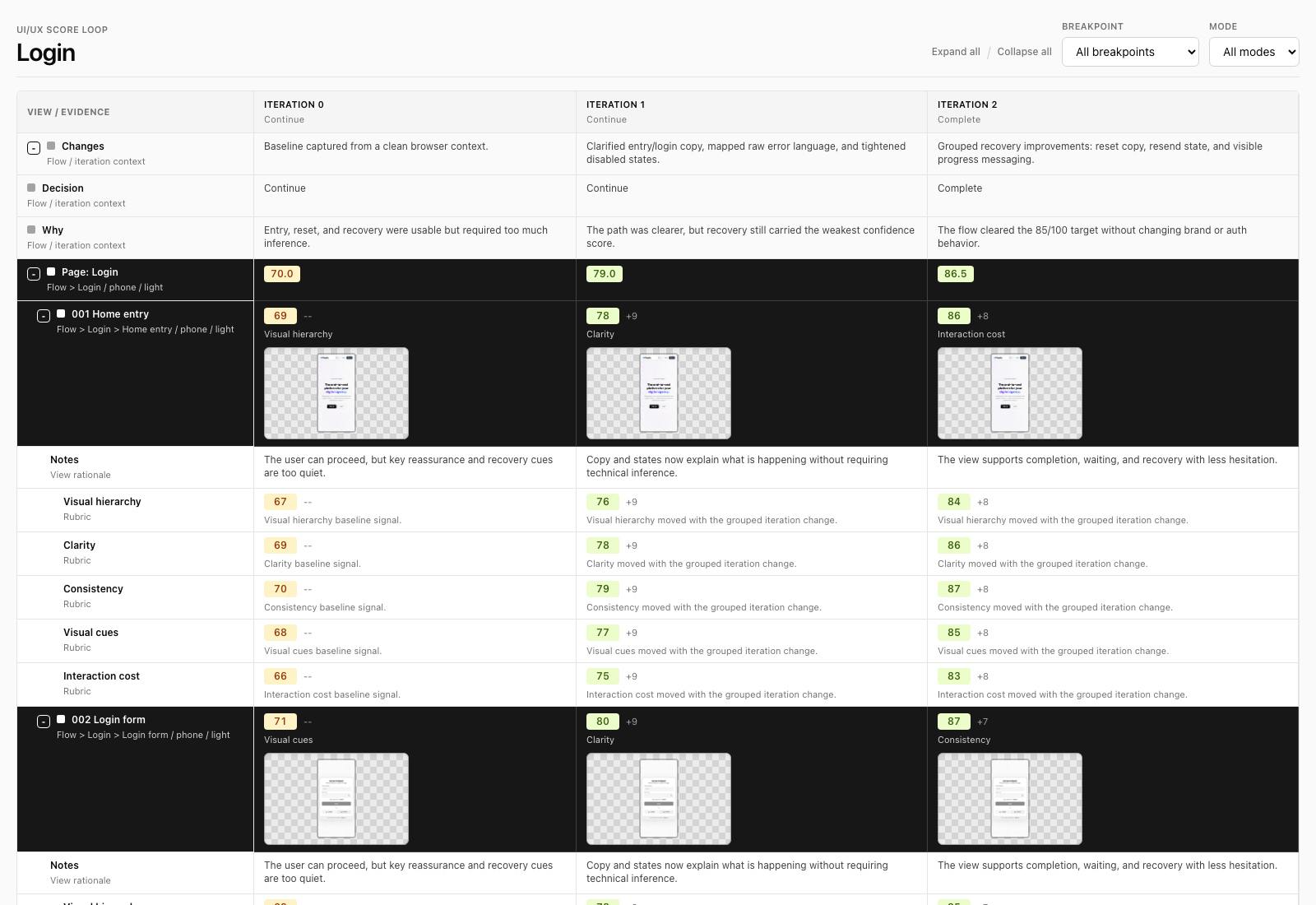Click score 80 in 002 Login form row

tap(603, 722)
